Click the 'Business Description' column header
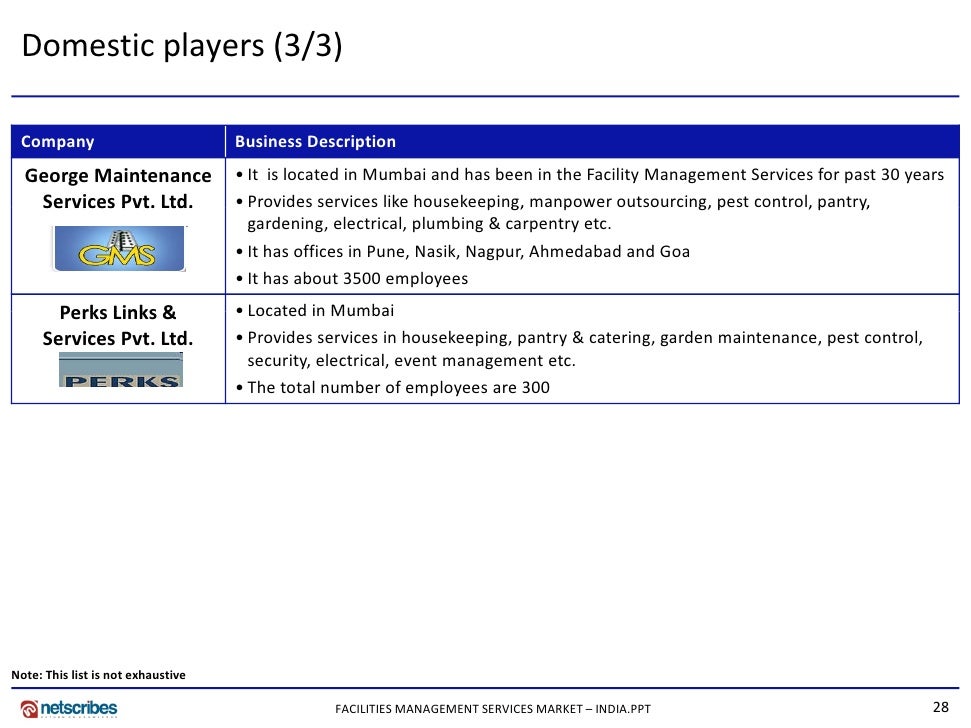 (x=315, y=142)
